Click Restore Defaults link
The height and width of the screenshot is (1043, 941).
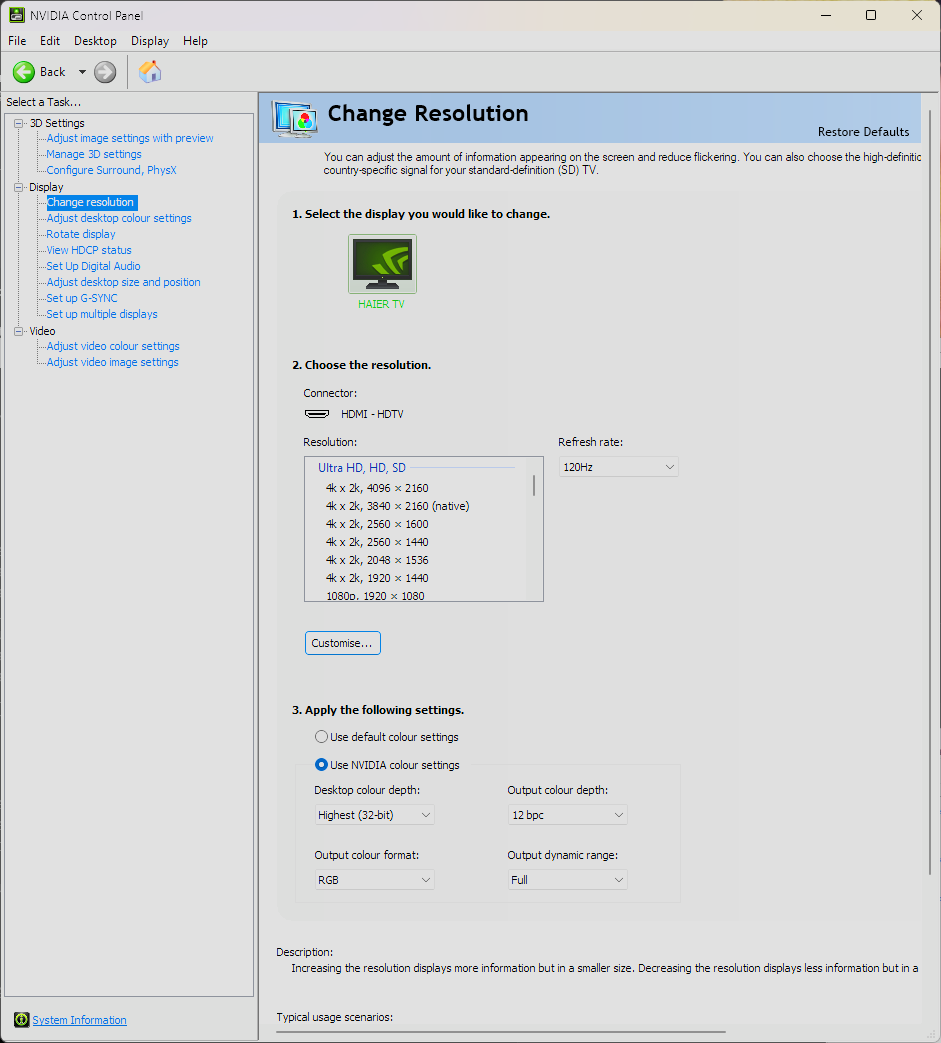(863, 132)
